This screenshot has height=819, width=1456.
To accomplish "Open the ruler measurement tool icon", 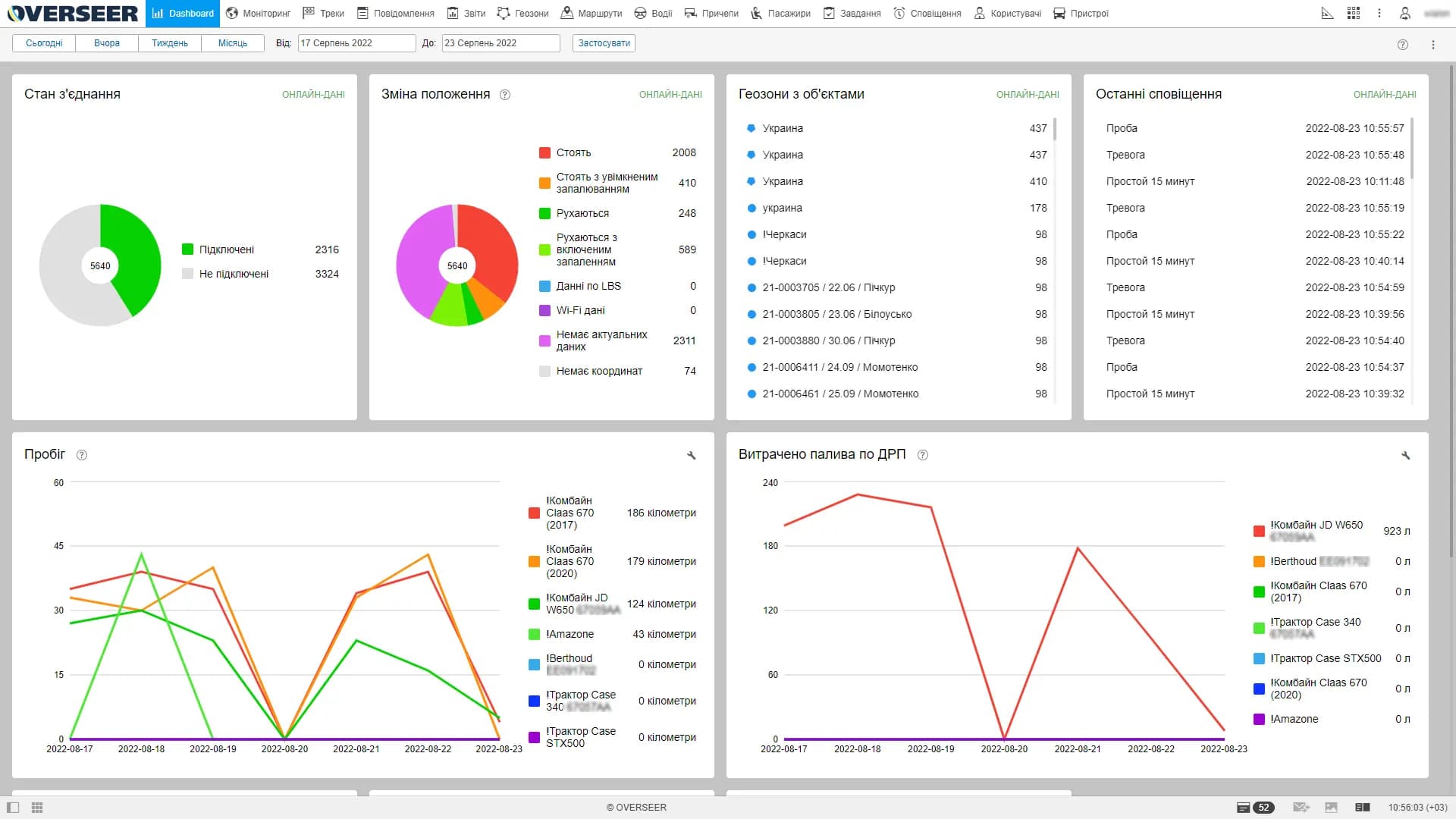I will pos(1327,14).
